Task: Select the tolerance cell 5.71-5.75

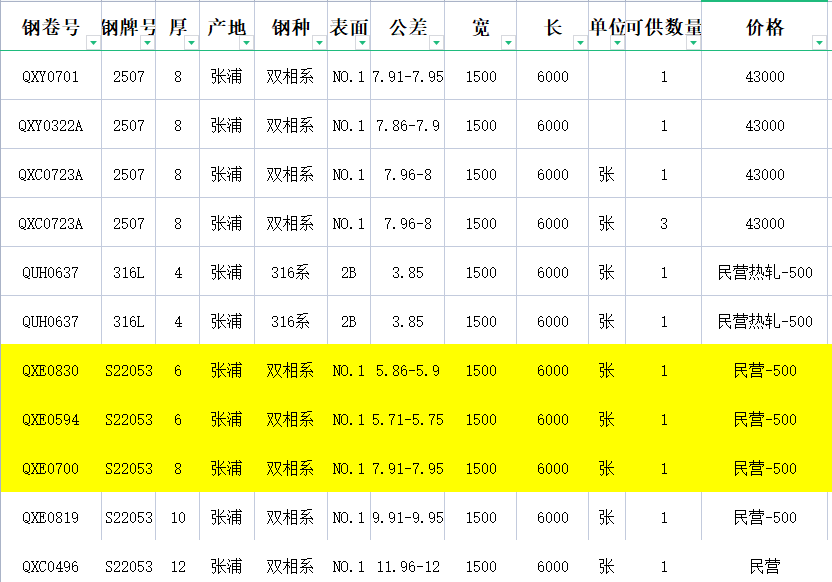Action: (407, 420)
